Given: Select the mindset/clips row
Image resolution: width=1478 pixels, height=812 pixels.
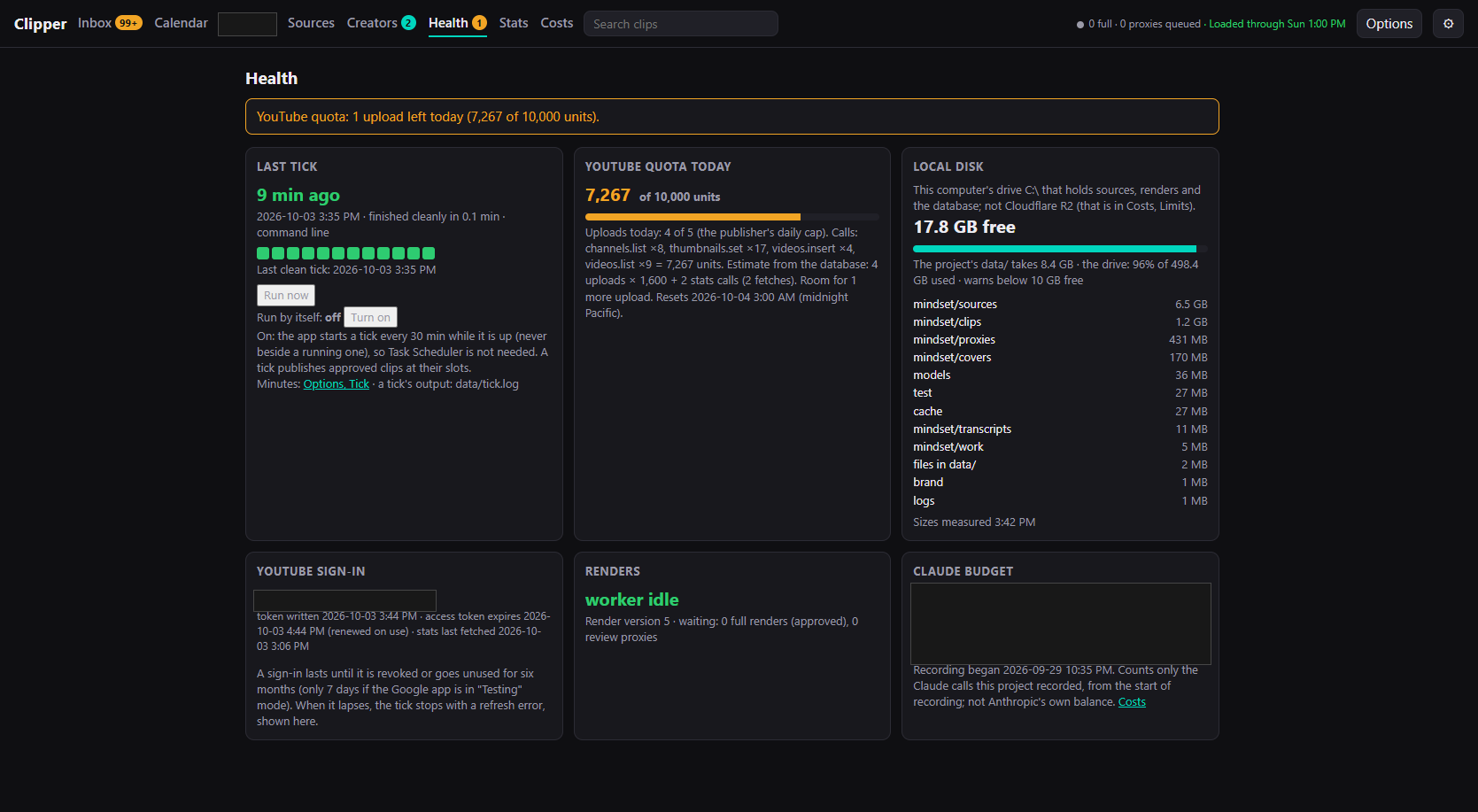Looking at the screenshot, I should [1060, 321].
